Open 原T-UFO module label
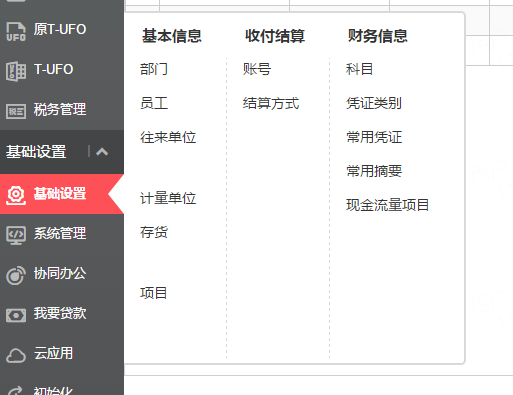 pyautogui.click(x=60, y=29)
